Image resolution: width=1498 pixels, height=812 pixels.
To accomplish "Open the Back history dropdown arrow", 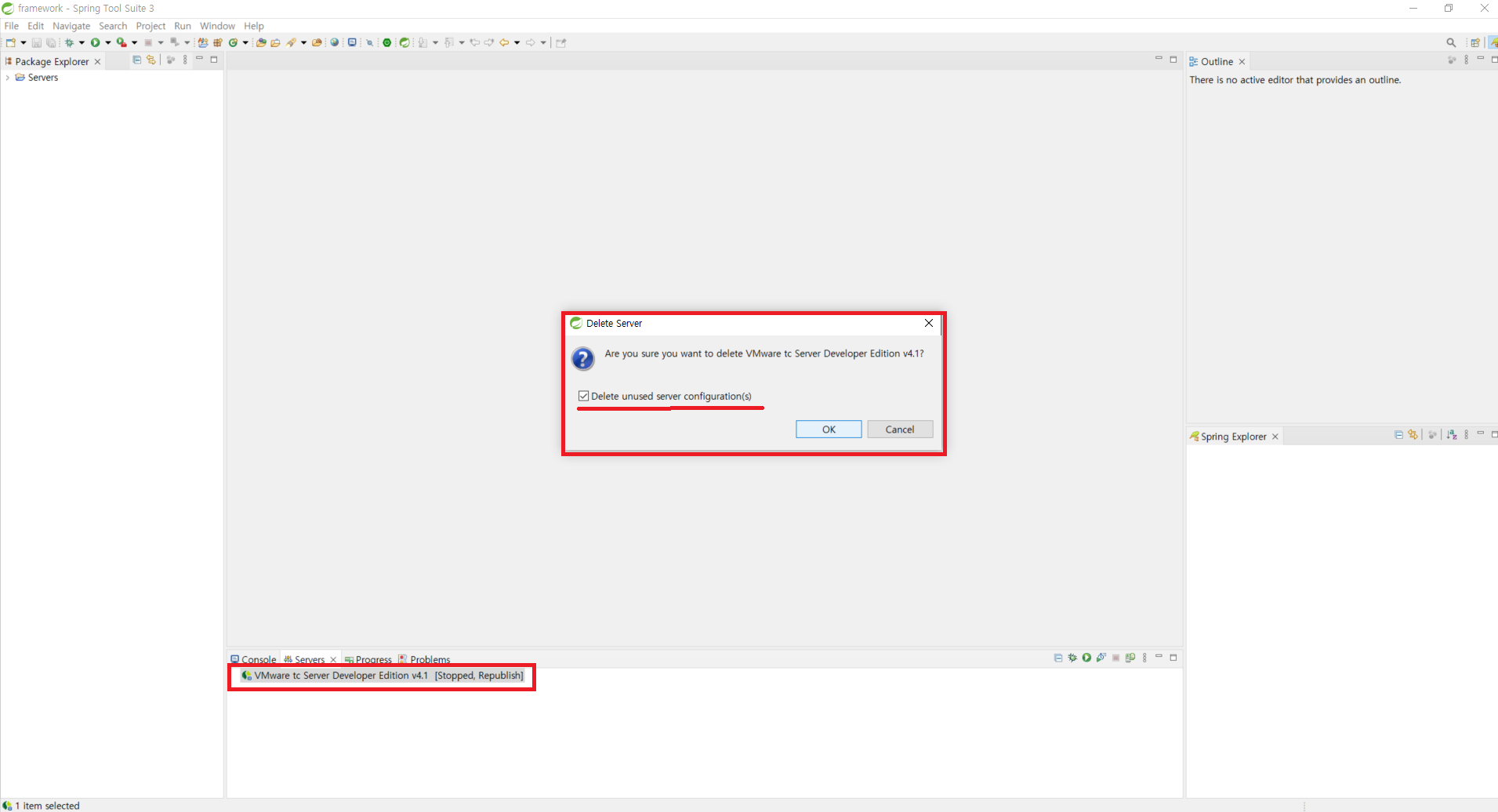I will point(517,42).
